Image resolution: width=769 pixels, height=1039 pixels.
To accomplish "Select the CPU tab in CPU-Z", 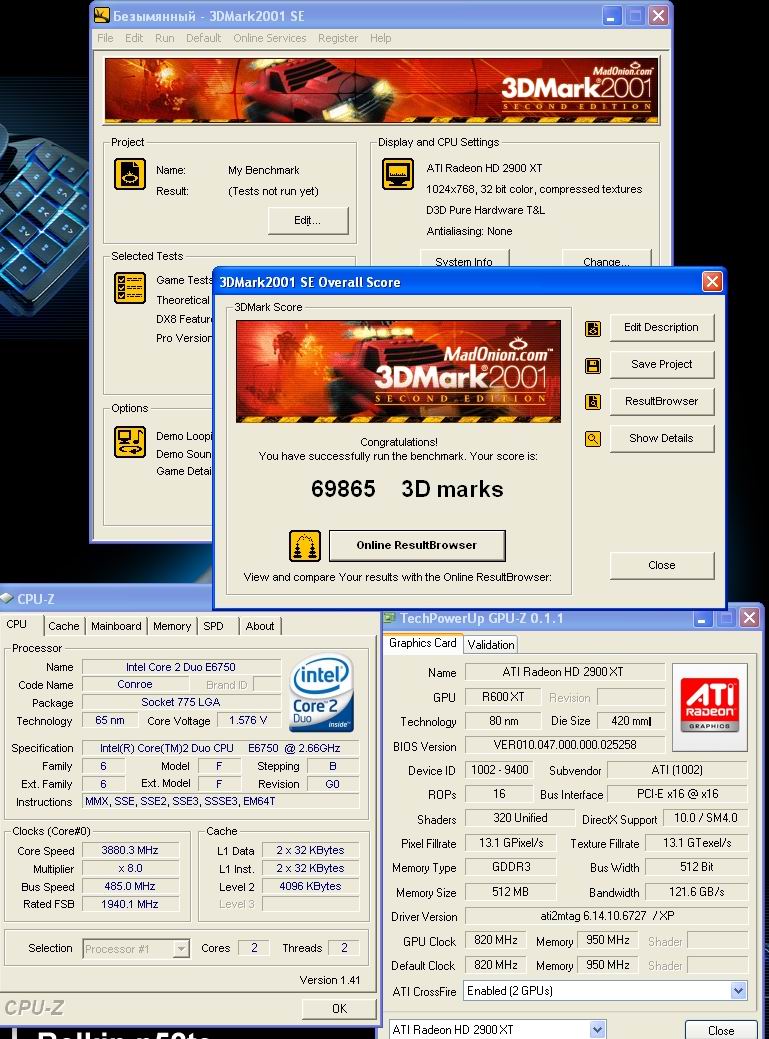I will [x=20, y=625].
